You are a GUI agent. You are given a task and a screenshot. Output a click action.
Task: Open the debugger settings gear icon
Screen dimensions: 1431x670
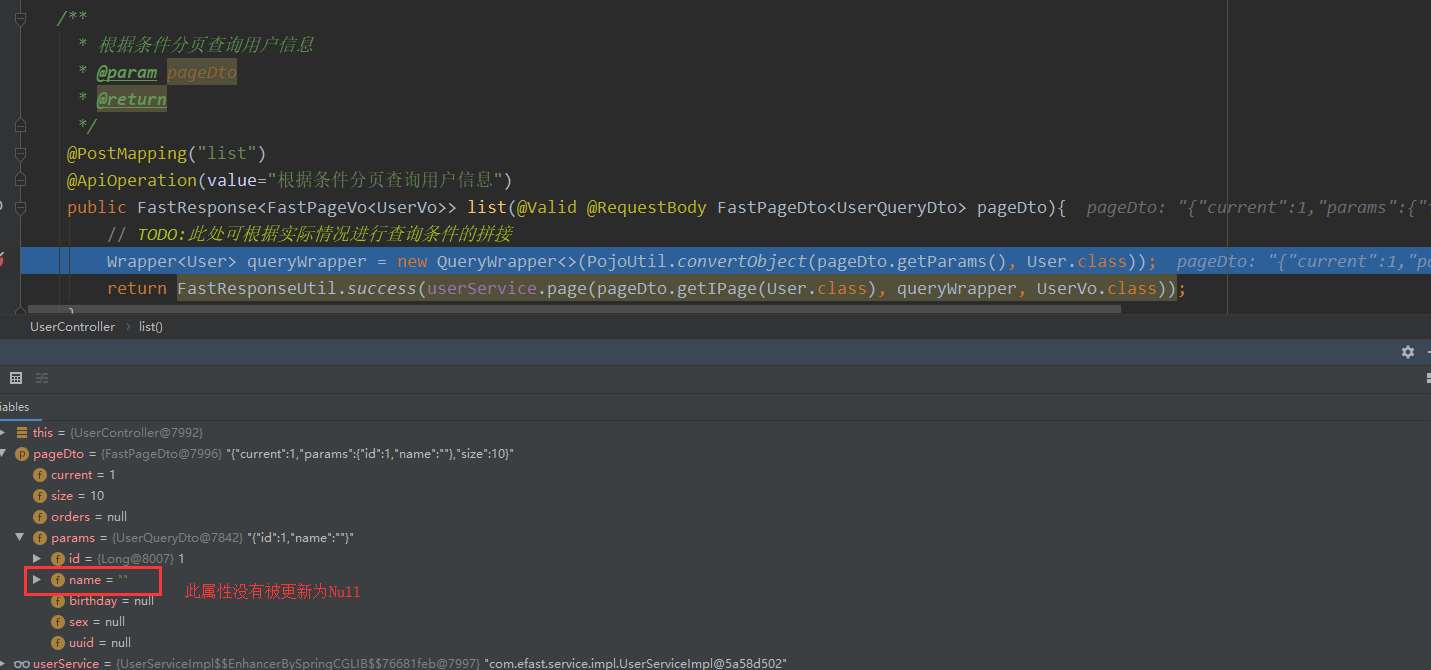click(1408, 352)
